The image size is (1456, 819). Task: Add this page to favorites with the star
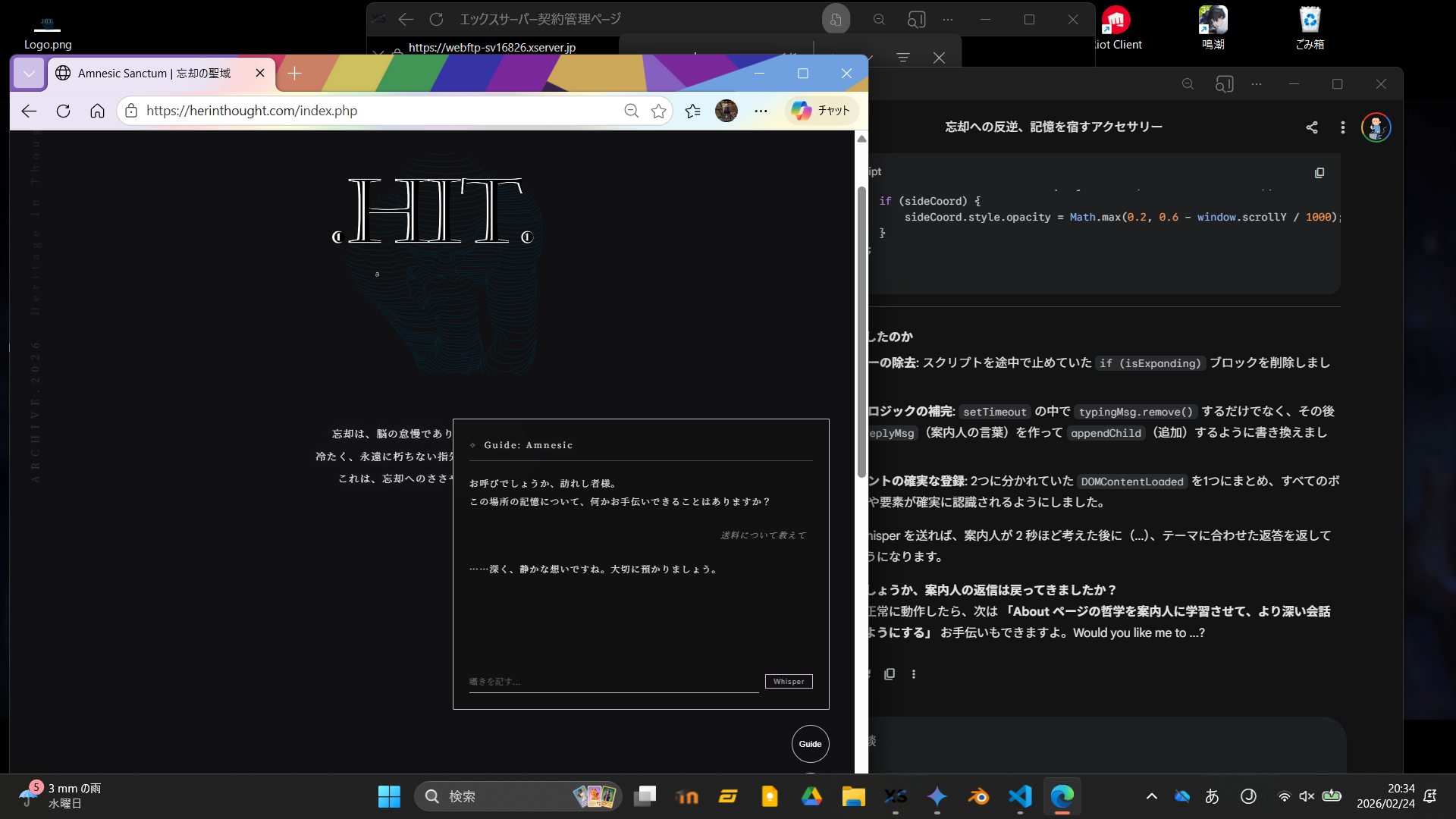pyautogui.click(x=658, y=111)
